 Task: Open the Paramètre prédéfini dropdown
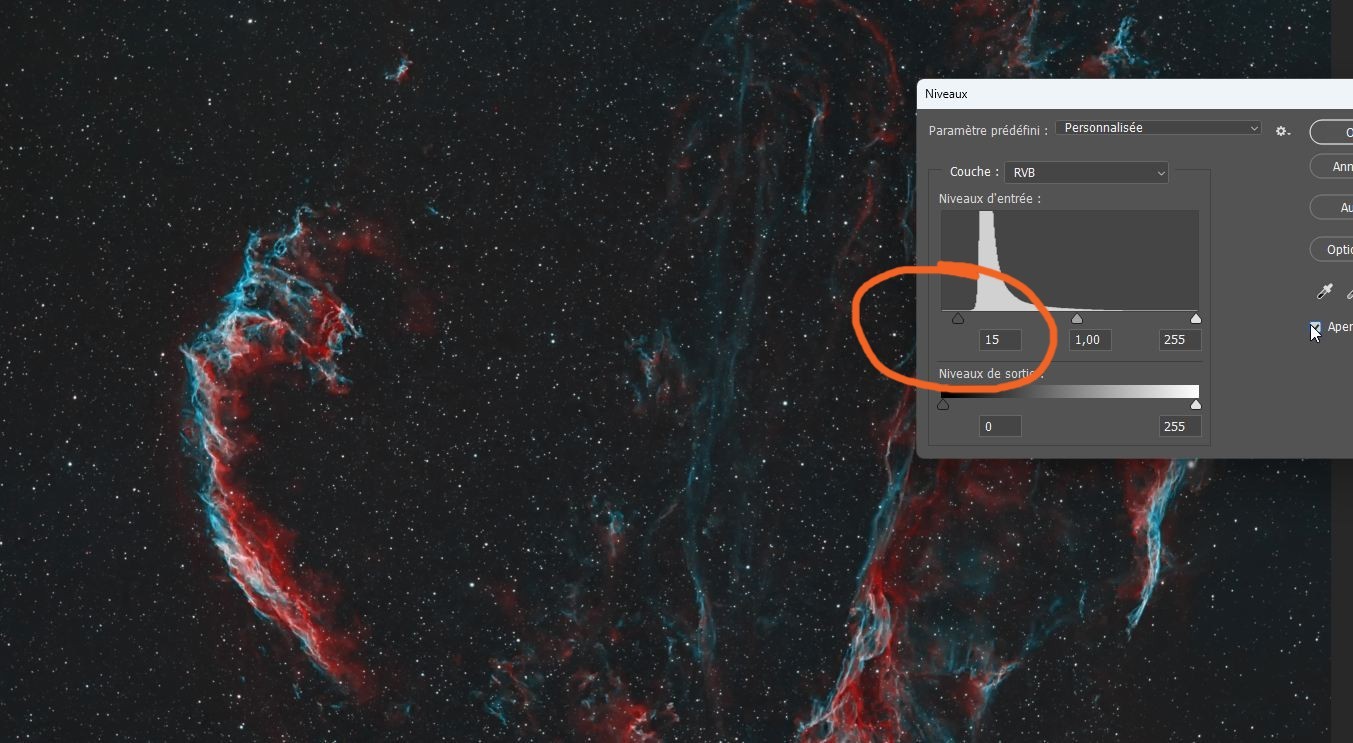(1159, 128)
